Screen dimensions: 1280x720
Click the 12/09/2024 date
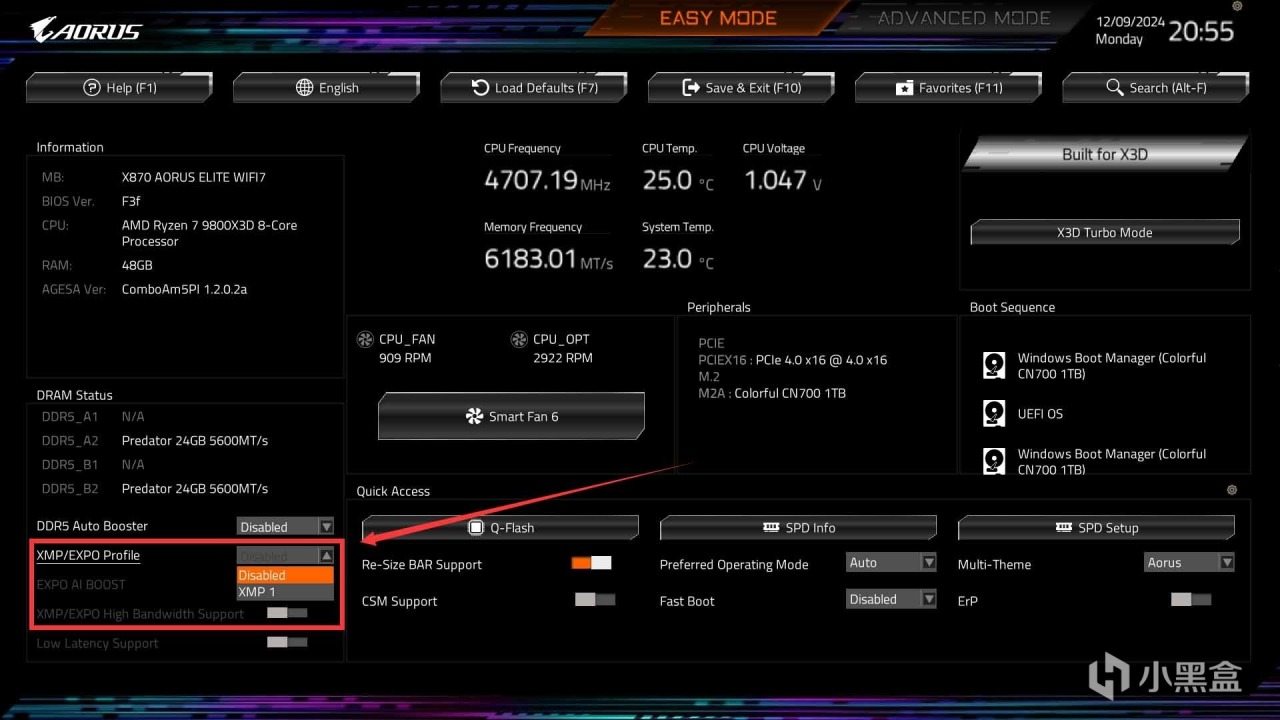pos(1130,21)
